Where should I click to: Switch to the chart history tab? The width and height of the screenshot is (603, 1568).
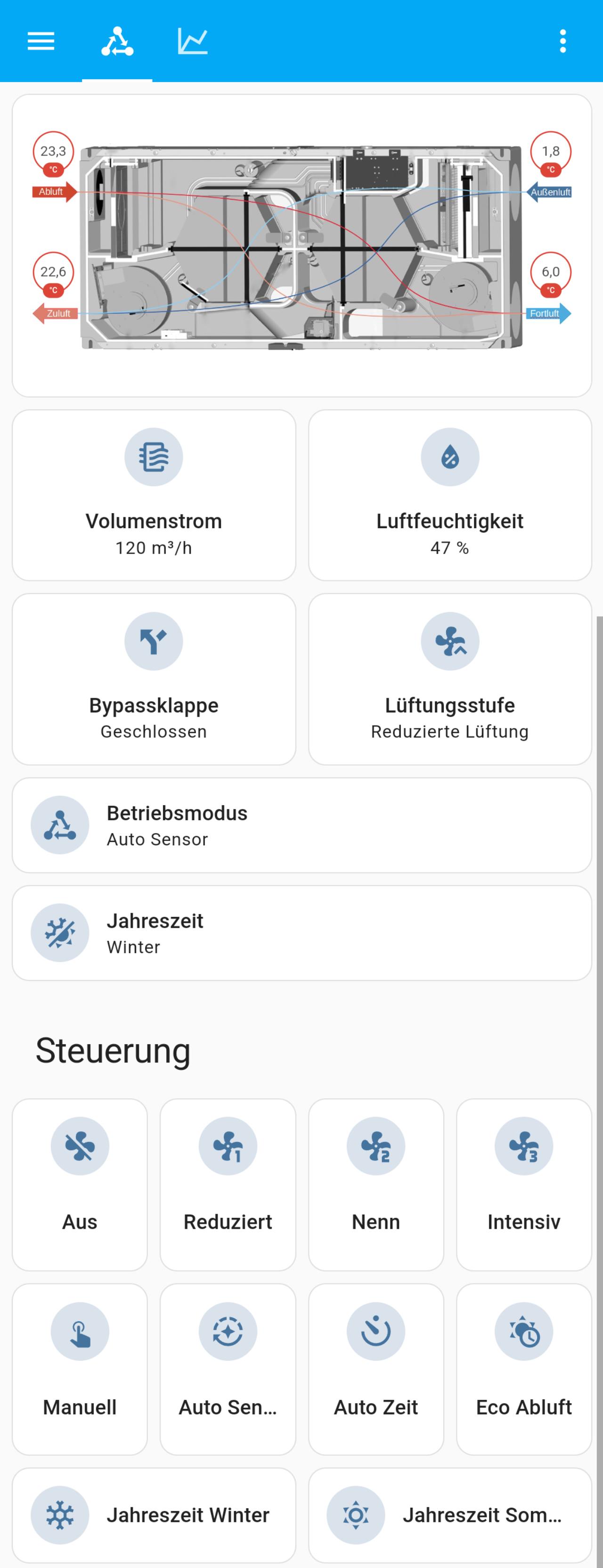(192, 41)
